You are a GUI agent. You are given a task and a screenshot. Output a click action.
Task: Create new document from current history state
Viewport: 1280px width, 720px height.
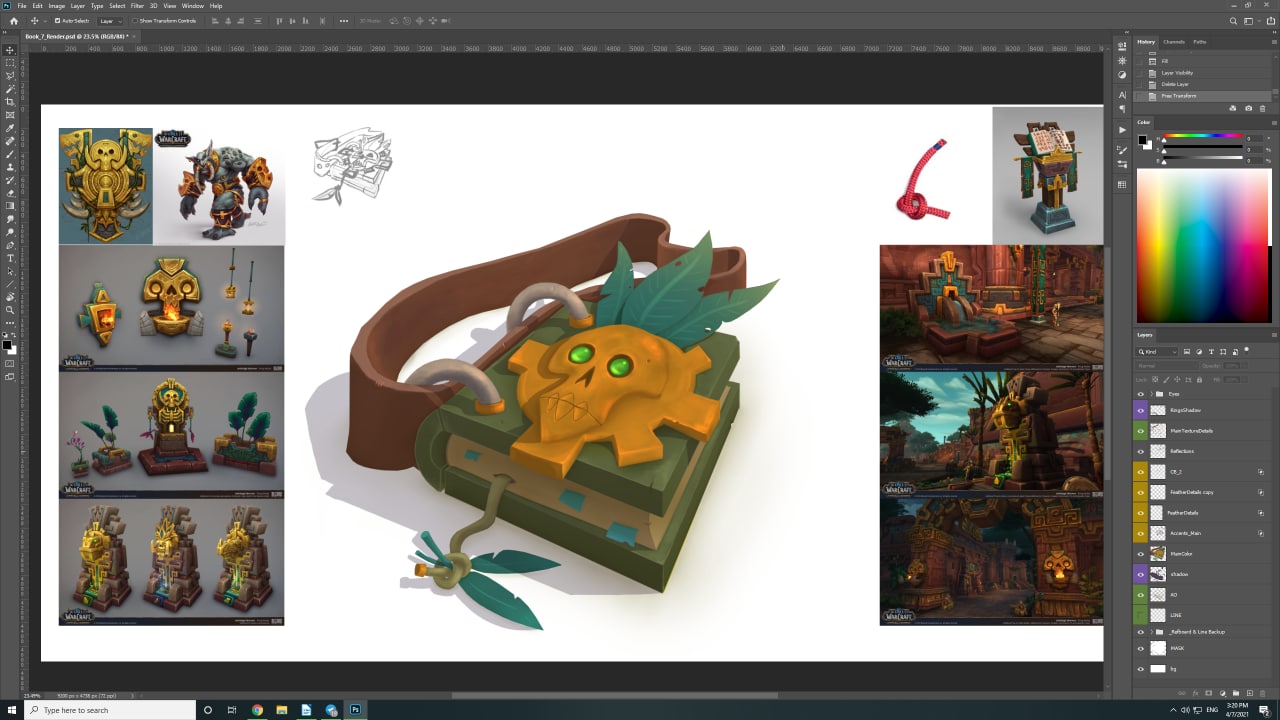point(1233,108)
